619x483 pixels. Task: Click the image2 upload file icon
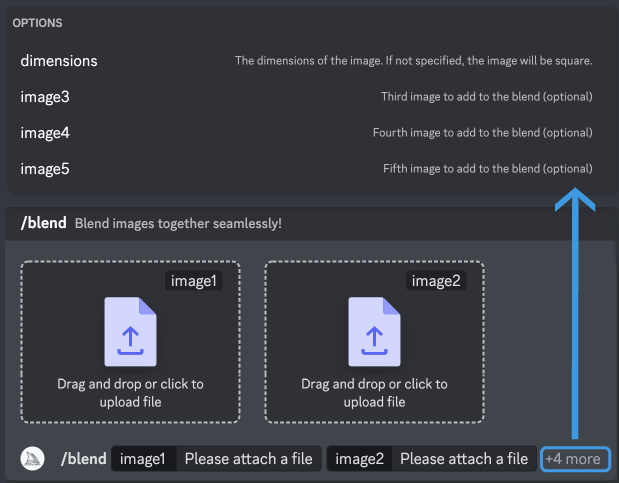pyautogui.click(x=374, y=331)
